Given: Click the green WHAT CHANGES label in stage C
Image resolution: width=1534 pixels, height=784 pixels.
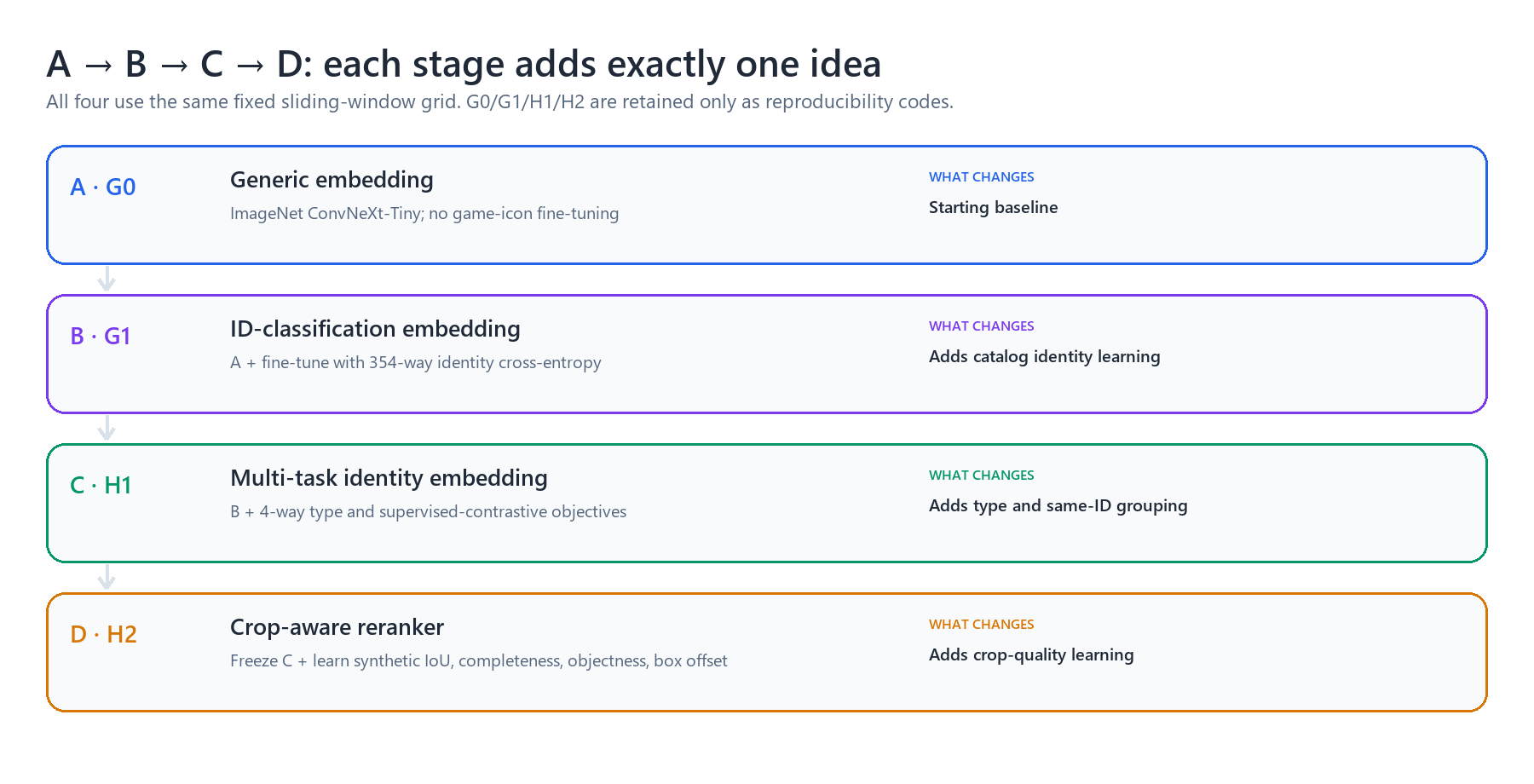Looking at the screenshot, I should click(x=981, y=476).
